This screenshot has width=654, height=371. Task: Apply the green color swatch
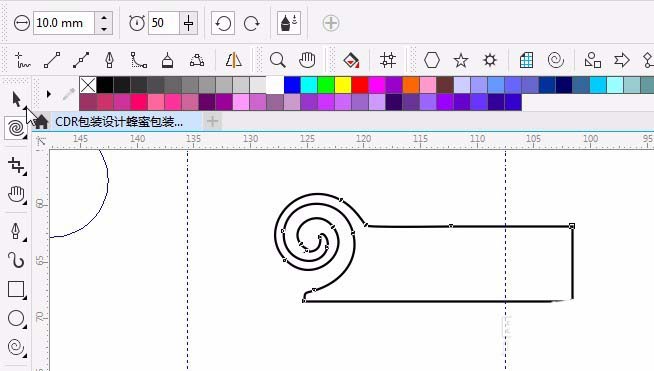(x=326, y=85)
